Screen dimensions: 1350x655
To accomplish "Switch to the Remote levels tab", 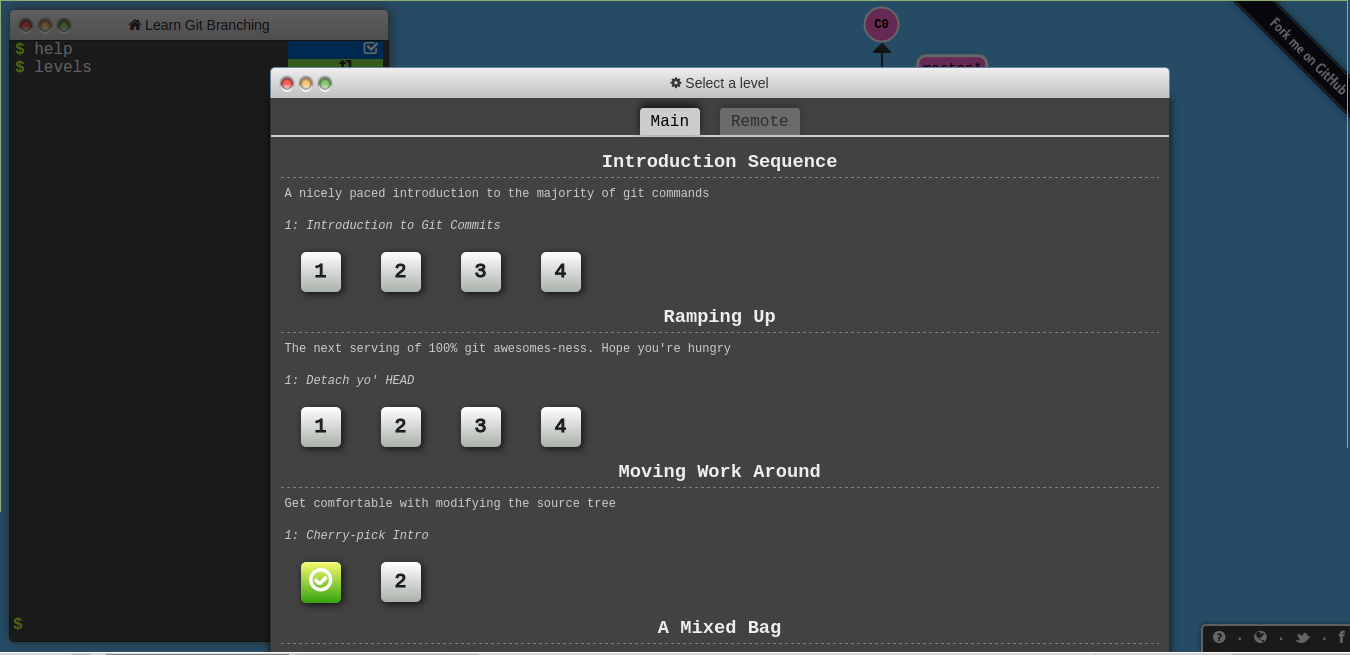I will 759,121.
